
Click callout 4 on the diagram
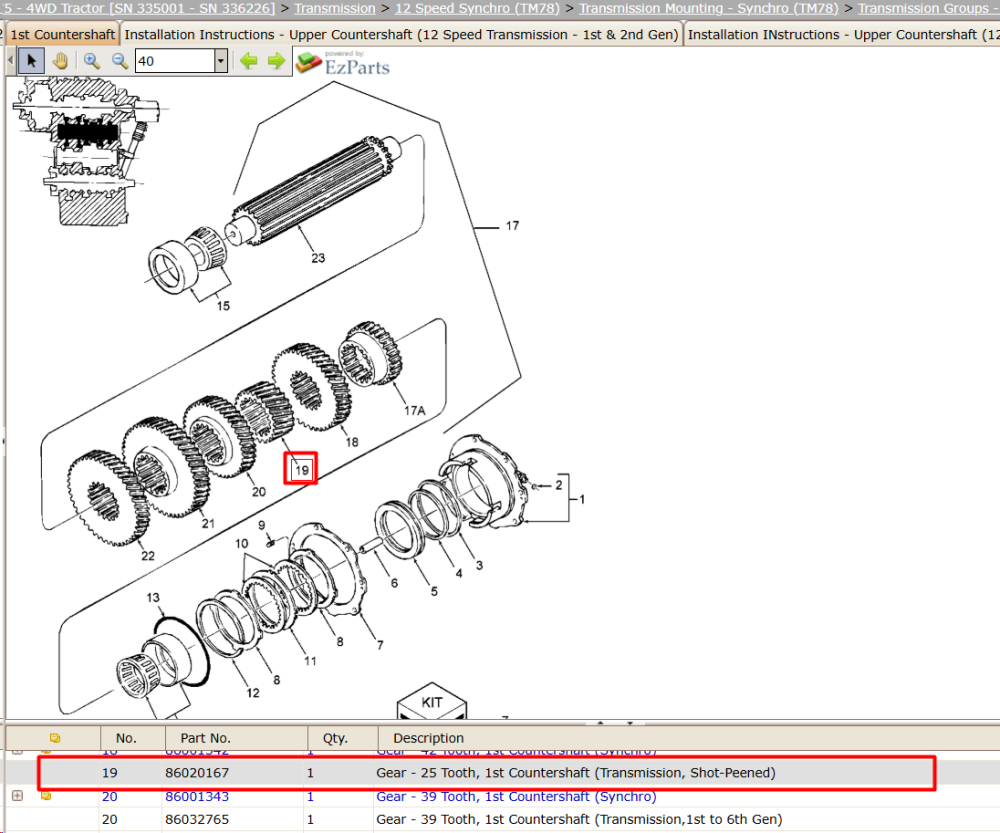coord(459,573)
